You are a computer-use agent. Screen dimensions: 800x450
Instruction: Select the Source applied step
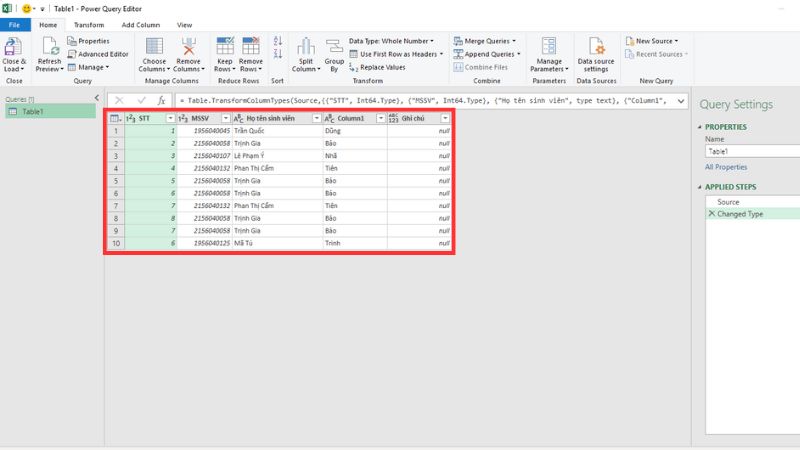[728, 202]
